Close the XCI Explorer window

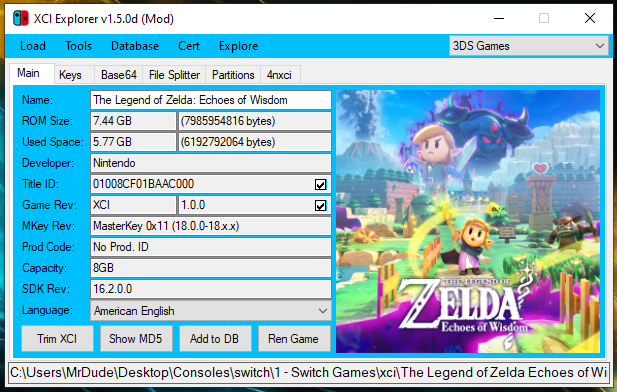point(590,18)
